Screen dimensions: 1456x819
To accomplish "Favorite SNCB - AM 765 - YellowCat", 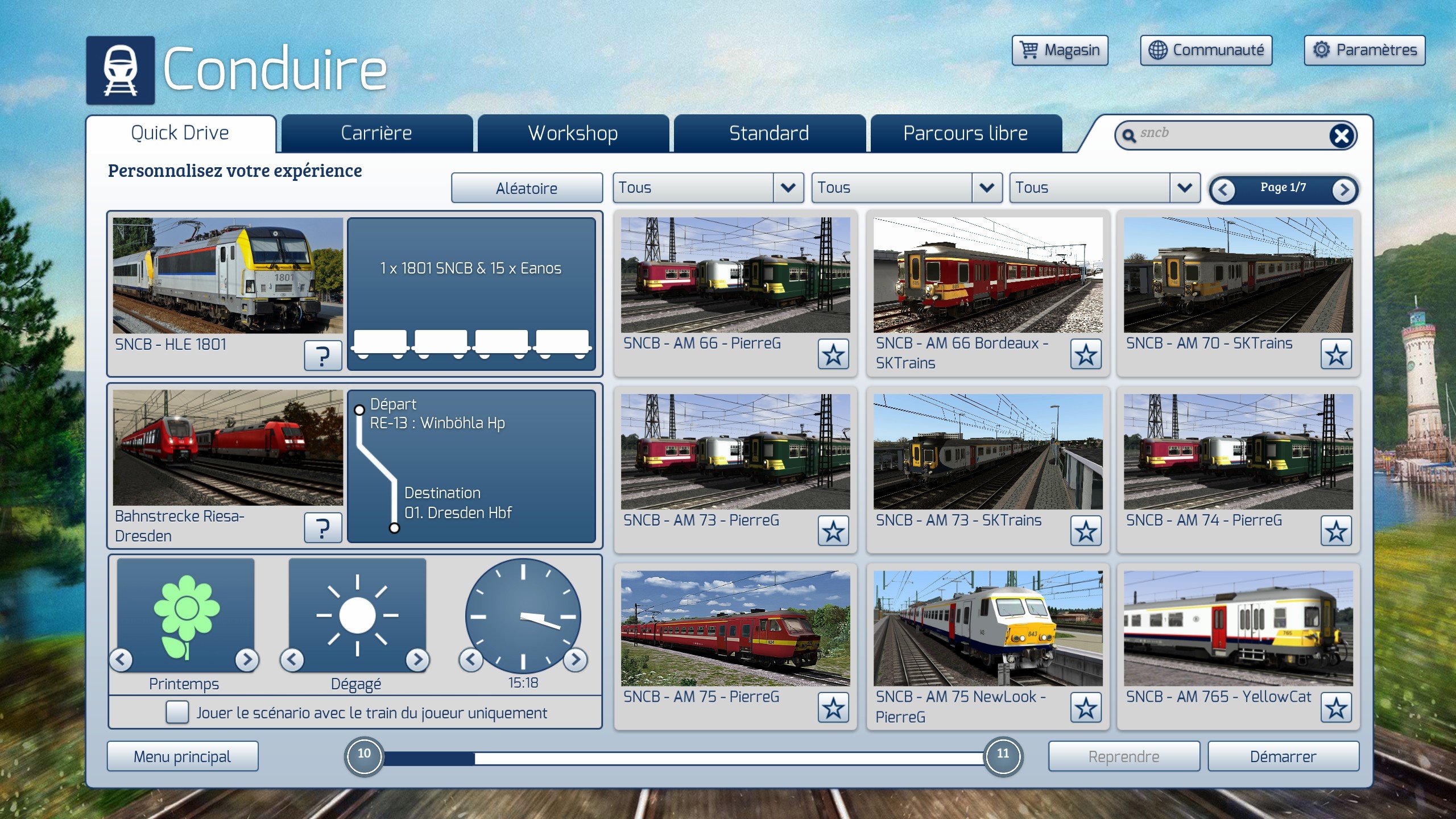I will [1336, 708].
